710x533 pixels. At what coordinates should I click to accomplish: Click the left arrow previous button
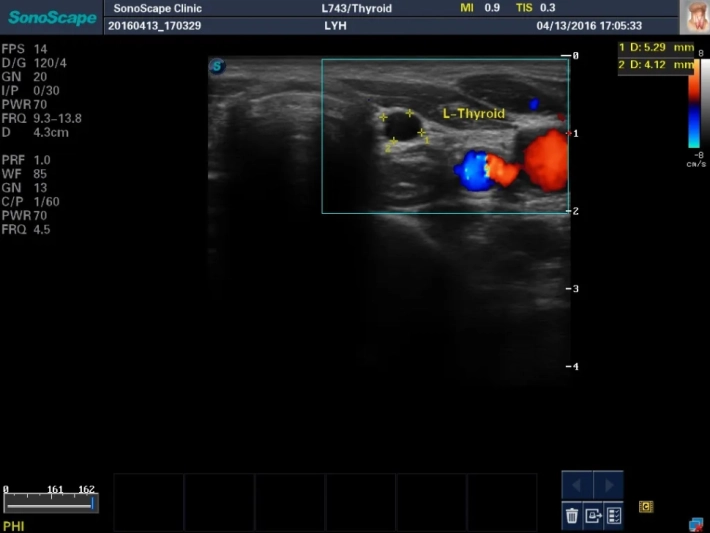click(x=577, y=486)
